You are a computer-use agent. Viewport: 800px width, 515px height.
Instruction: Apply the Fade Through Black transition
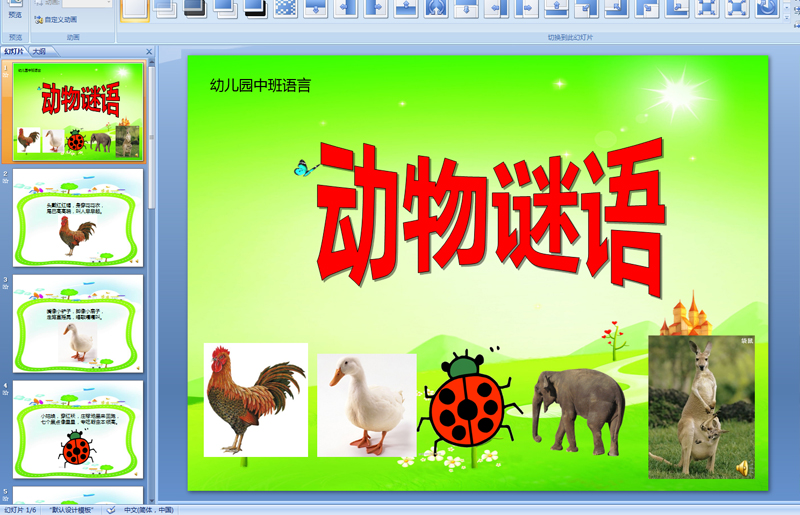pyautogui.click(x=196, y=8)
